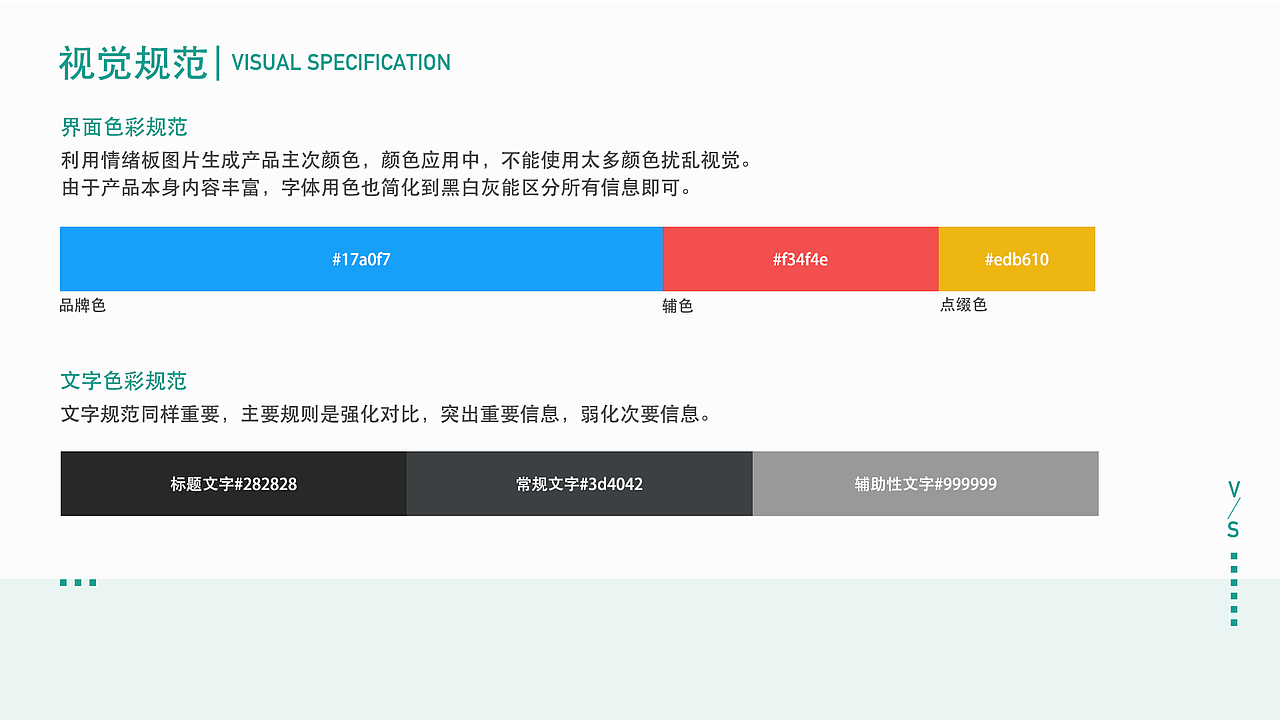Select the 辅助性文字#999999 light gray swatch

click(925, 484)
